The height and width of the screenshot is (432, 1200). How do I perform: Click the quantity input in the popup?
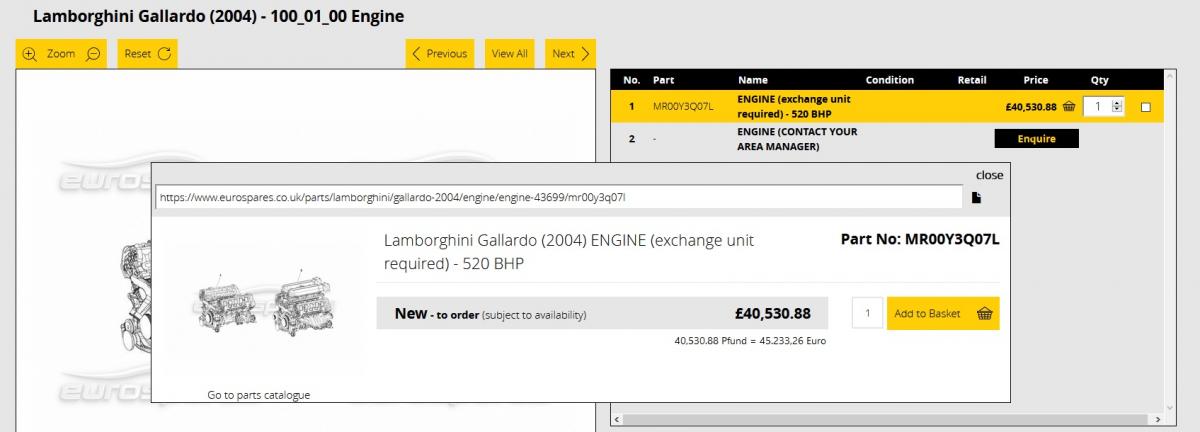pyautogui.click(x=867, y=314)
